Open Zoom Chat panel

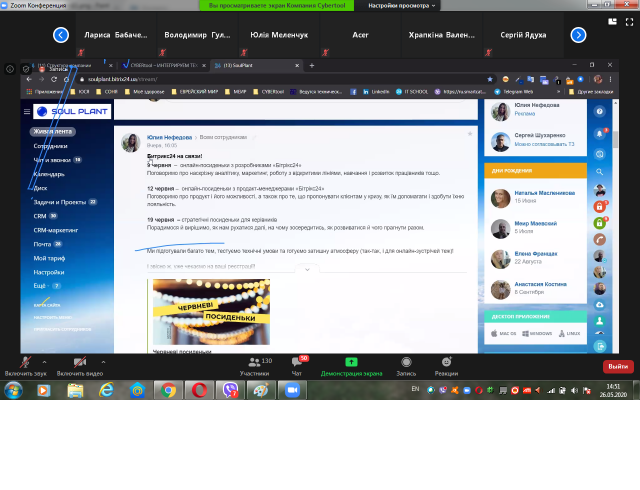point(298,366)
